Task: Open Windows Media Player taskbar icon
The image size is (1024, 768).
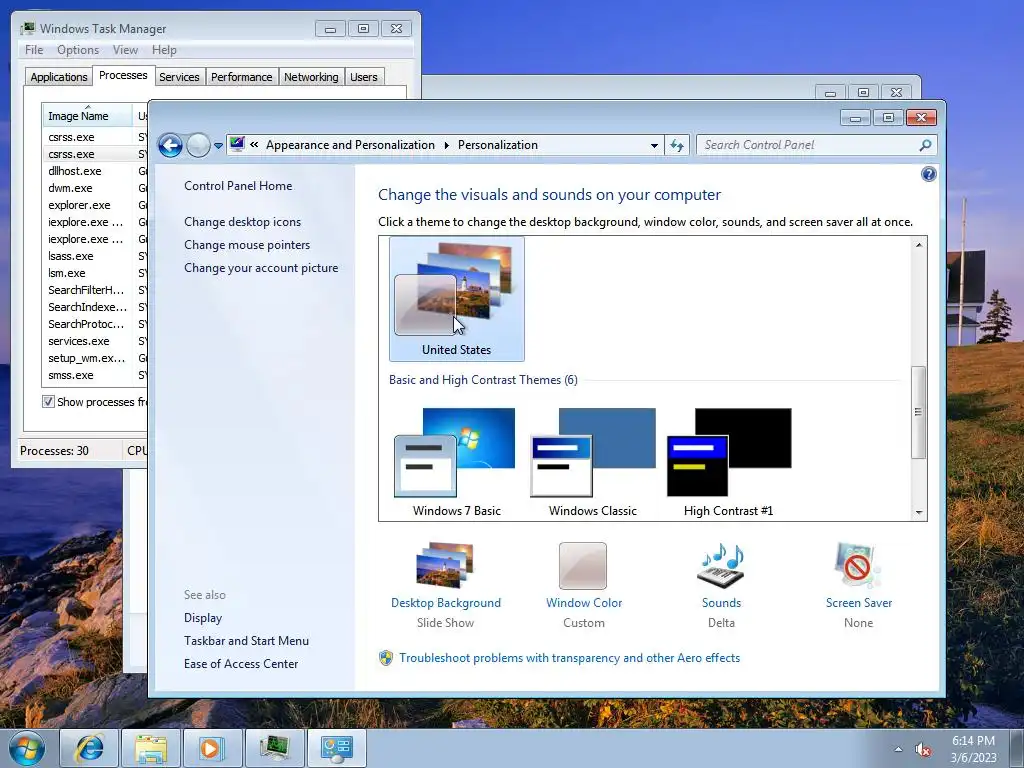Action: coord(212,748)
